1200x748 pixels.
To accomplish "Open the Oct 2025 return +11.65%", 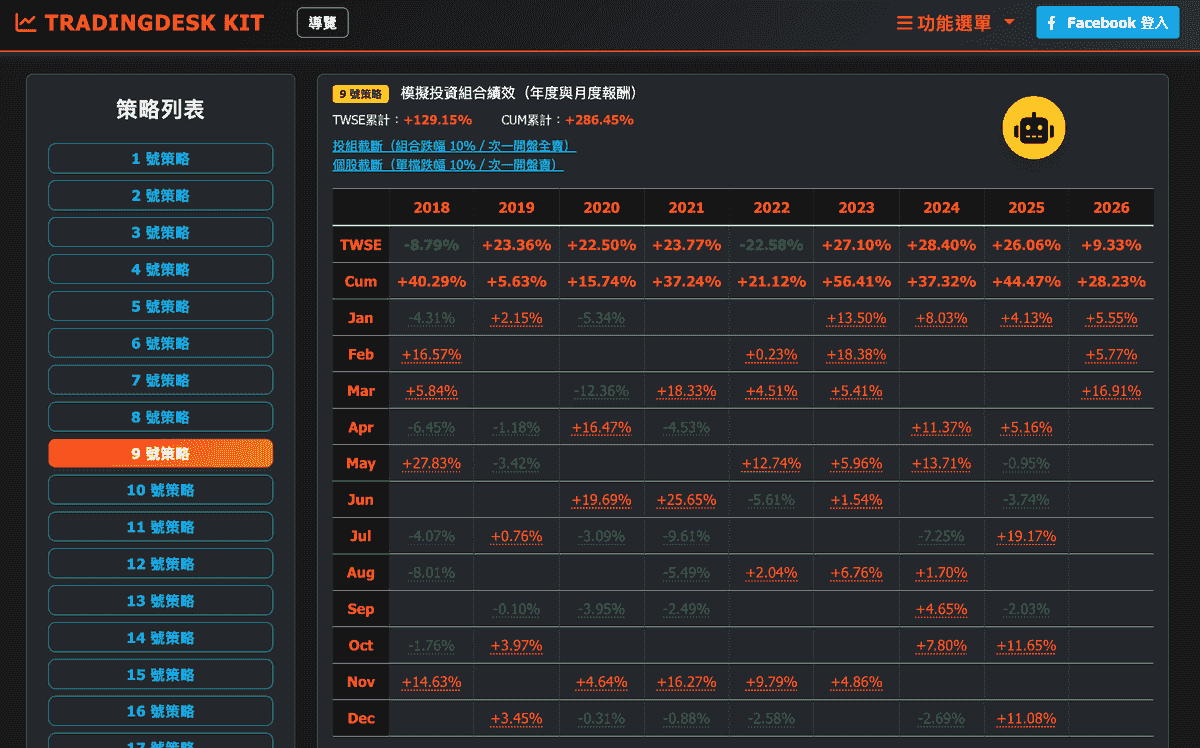I will [1026, 645].
